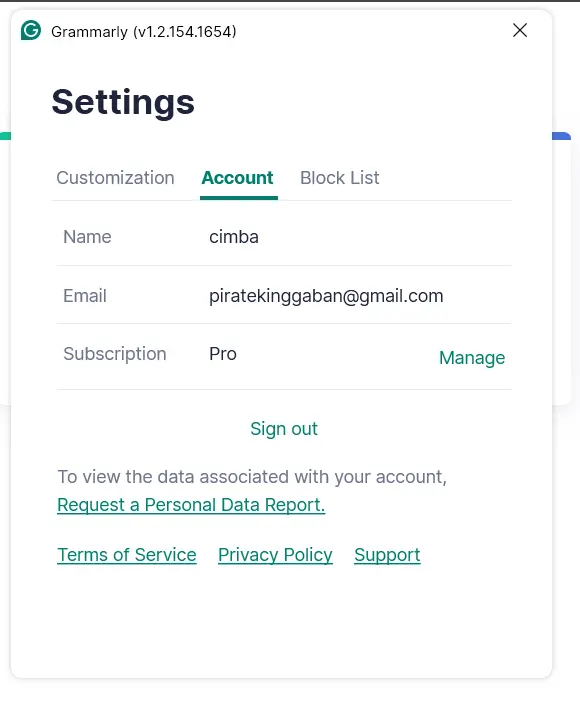580x710 pixels.
Task: Click the Pro subscription value
Action: (223, 354)
